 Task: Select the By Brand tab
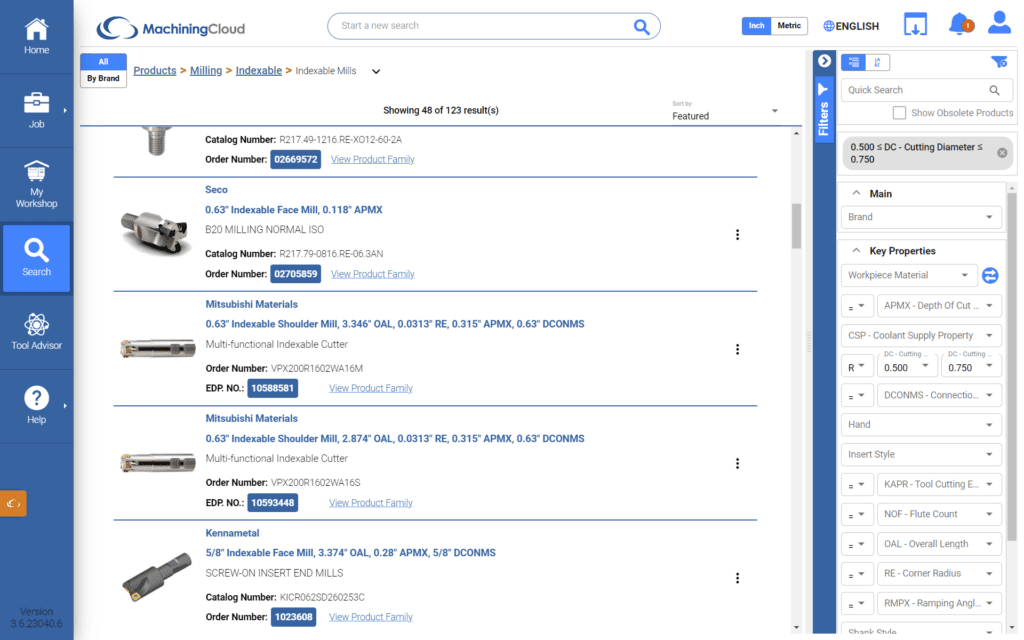[103, 78]
